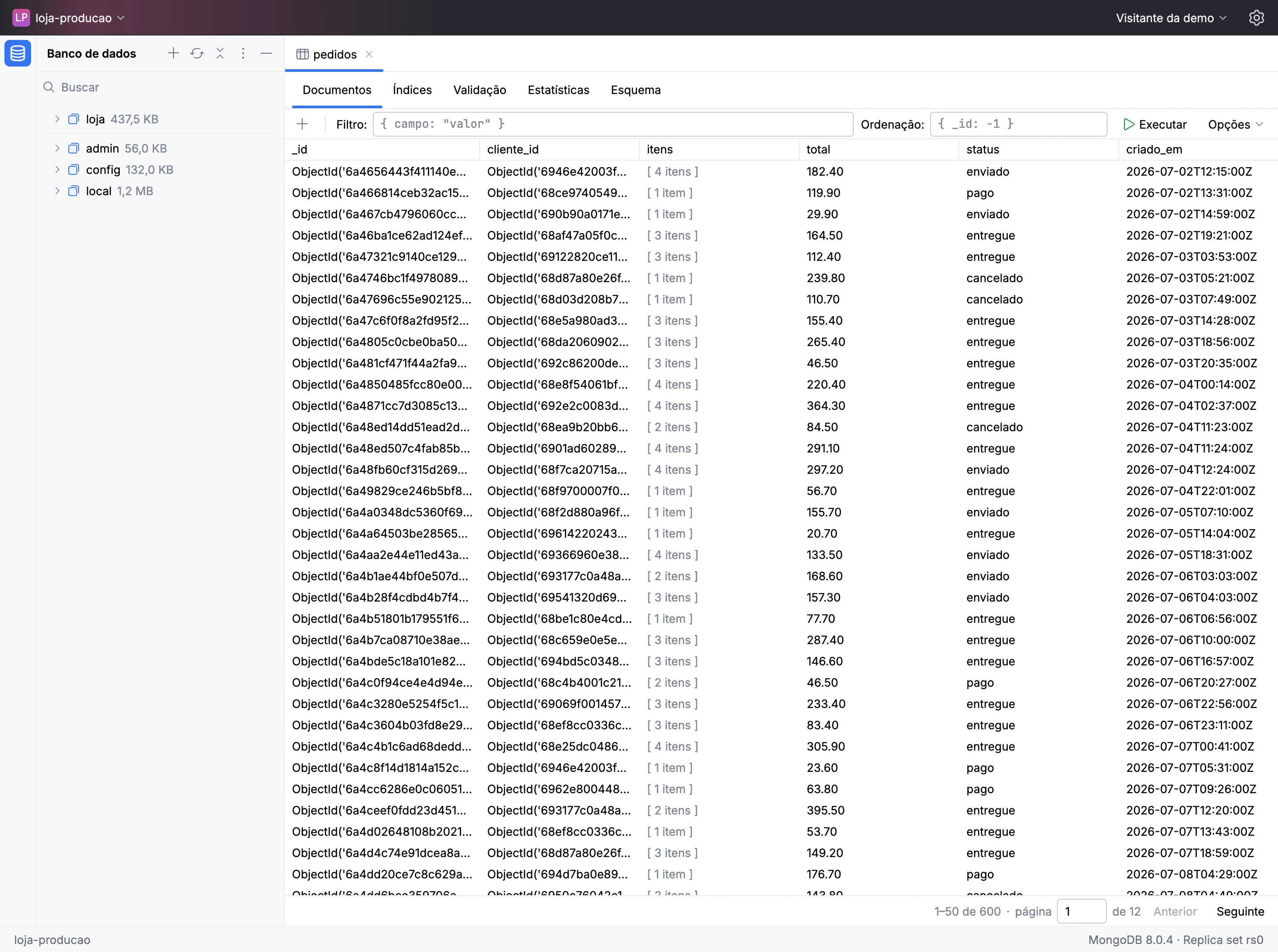
Task: Click the config database icon
Action: tap(73, 170)
